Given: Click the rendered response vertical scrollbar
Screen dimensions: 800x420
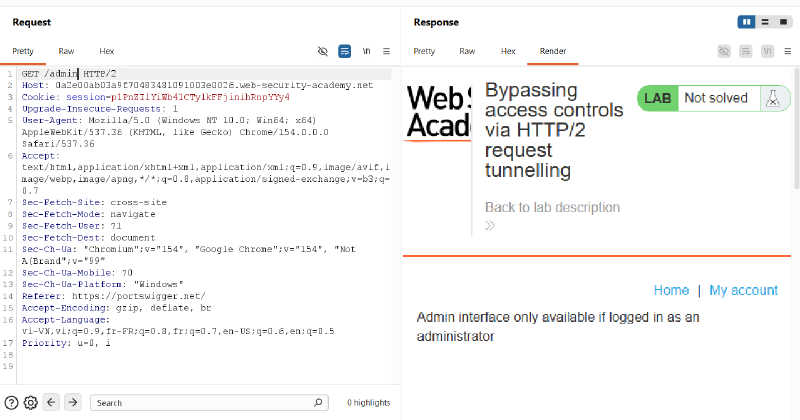Looking at the screenshot, I should coord(797,128).
